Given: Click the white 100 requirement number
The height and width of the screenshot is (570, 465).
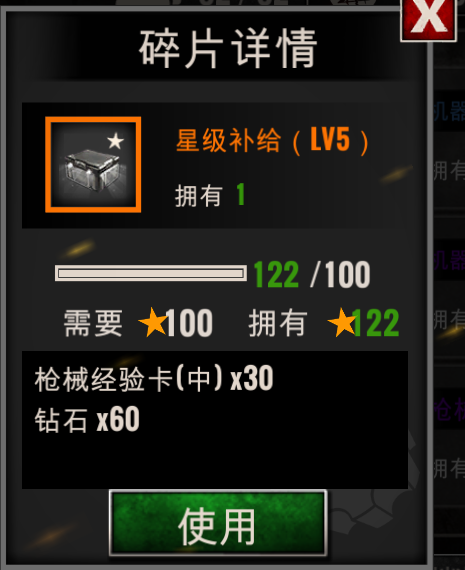Looking at the screenshot, I should 189,323.
